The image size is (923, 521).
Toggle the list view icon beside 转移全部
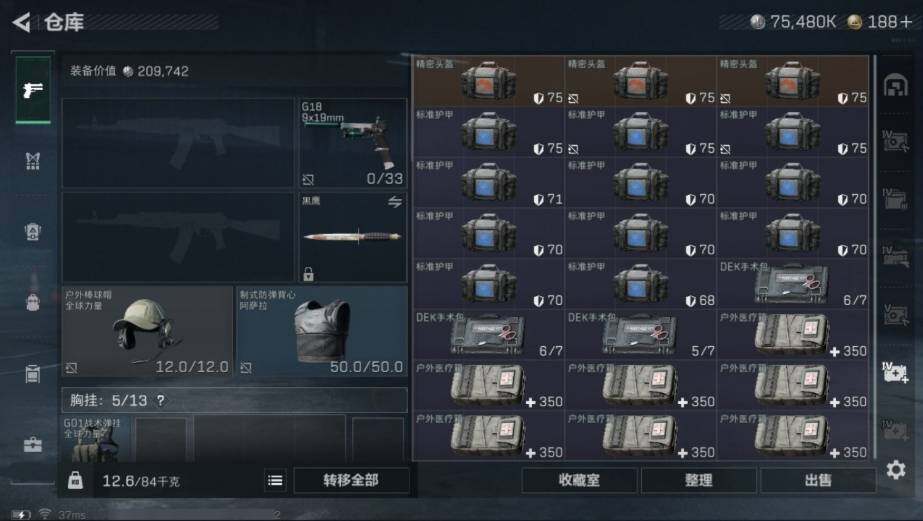[275, 480]
